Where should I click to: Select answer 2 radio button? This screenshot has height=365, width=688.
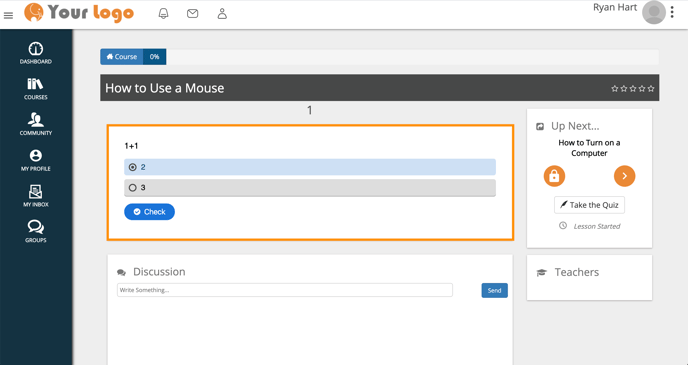tap(133, 167)
